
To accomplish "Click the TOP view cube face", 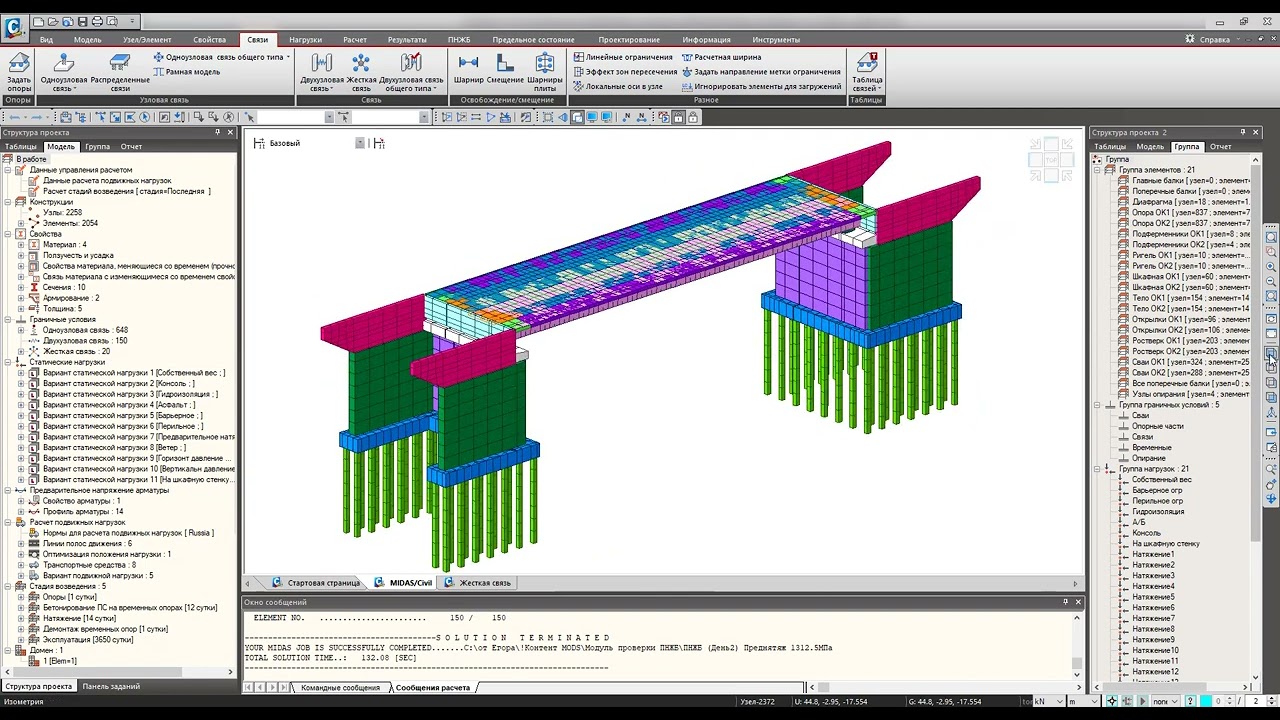I will [1051, 160].
